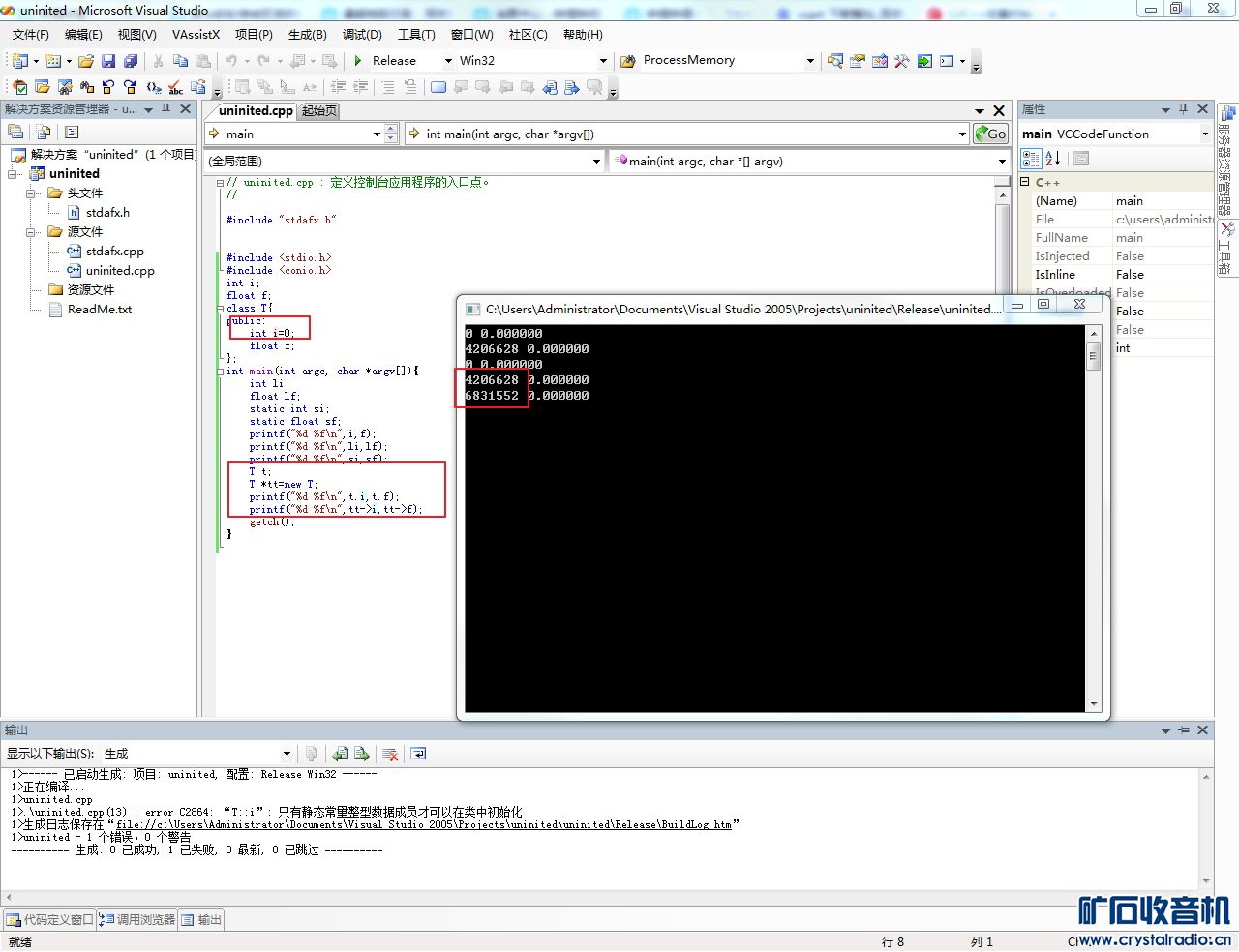Open the Release configuration dropdown
Viewport: 1239px width, 952px height.
448,61
